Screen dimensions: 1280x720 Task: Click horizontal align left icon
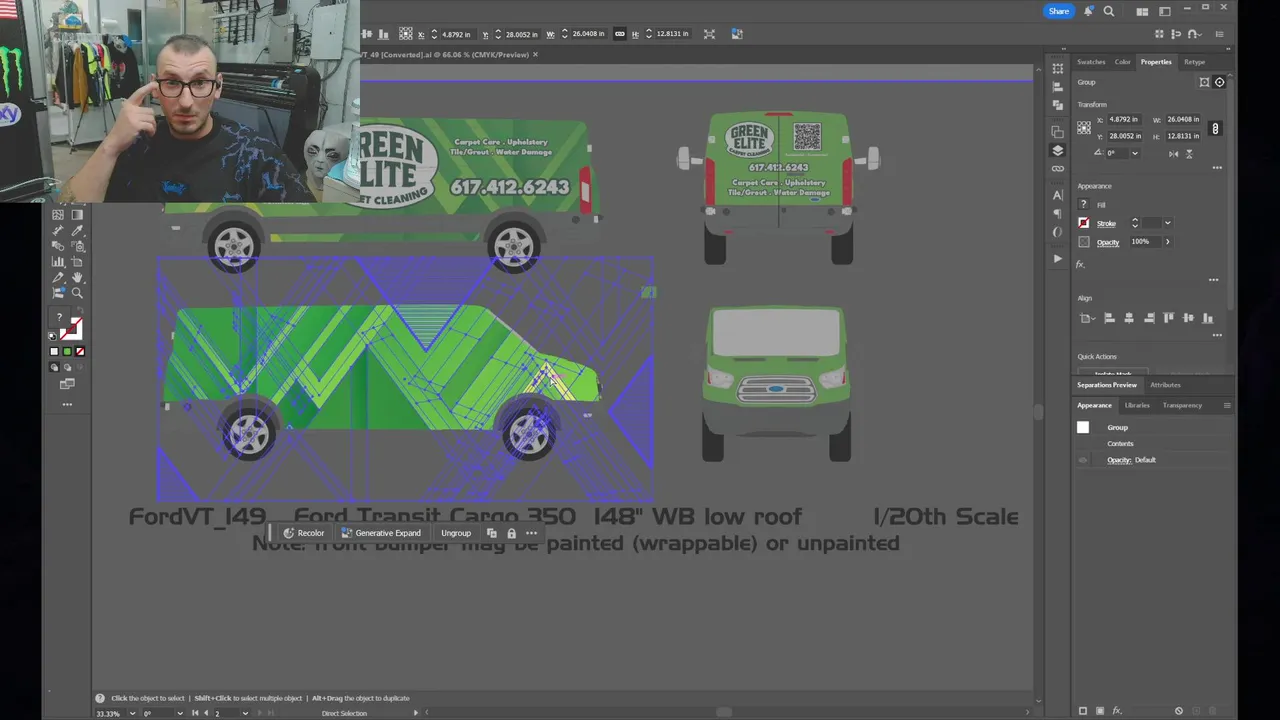[1109, 318]
